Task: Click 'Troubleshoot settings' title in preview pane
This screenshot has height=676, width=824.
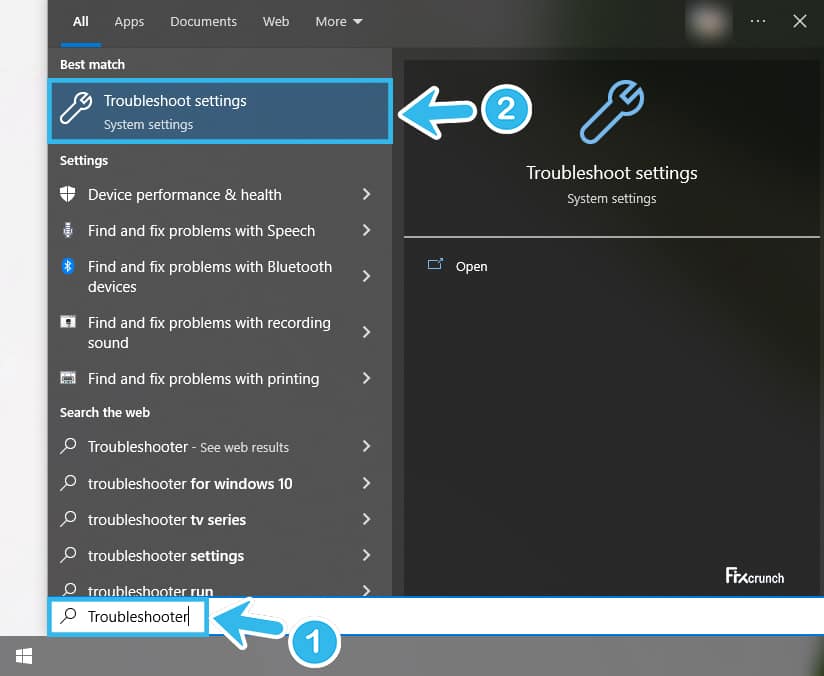Action: coord(612,173)
